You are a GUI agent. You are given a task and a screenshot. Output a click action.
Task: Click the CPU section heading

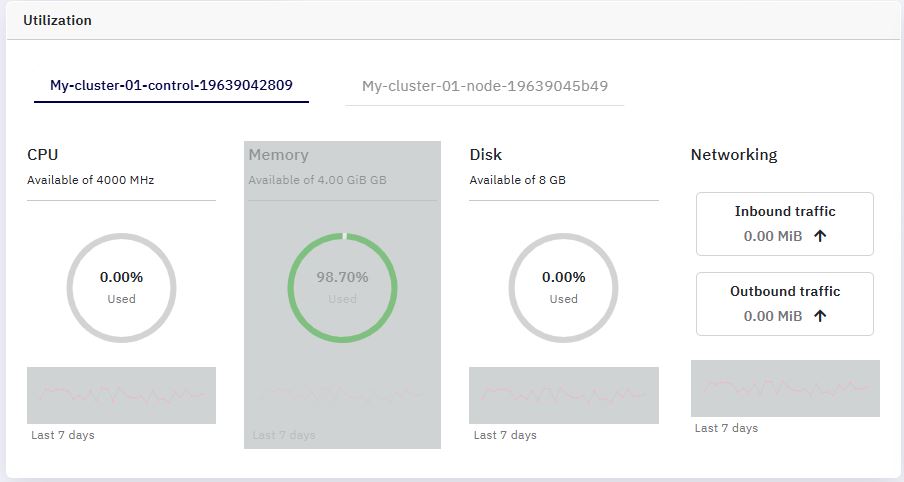(43, 155)
